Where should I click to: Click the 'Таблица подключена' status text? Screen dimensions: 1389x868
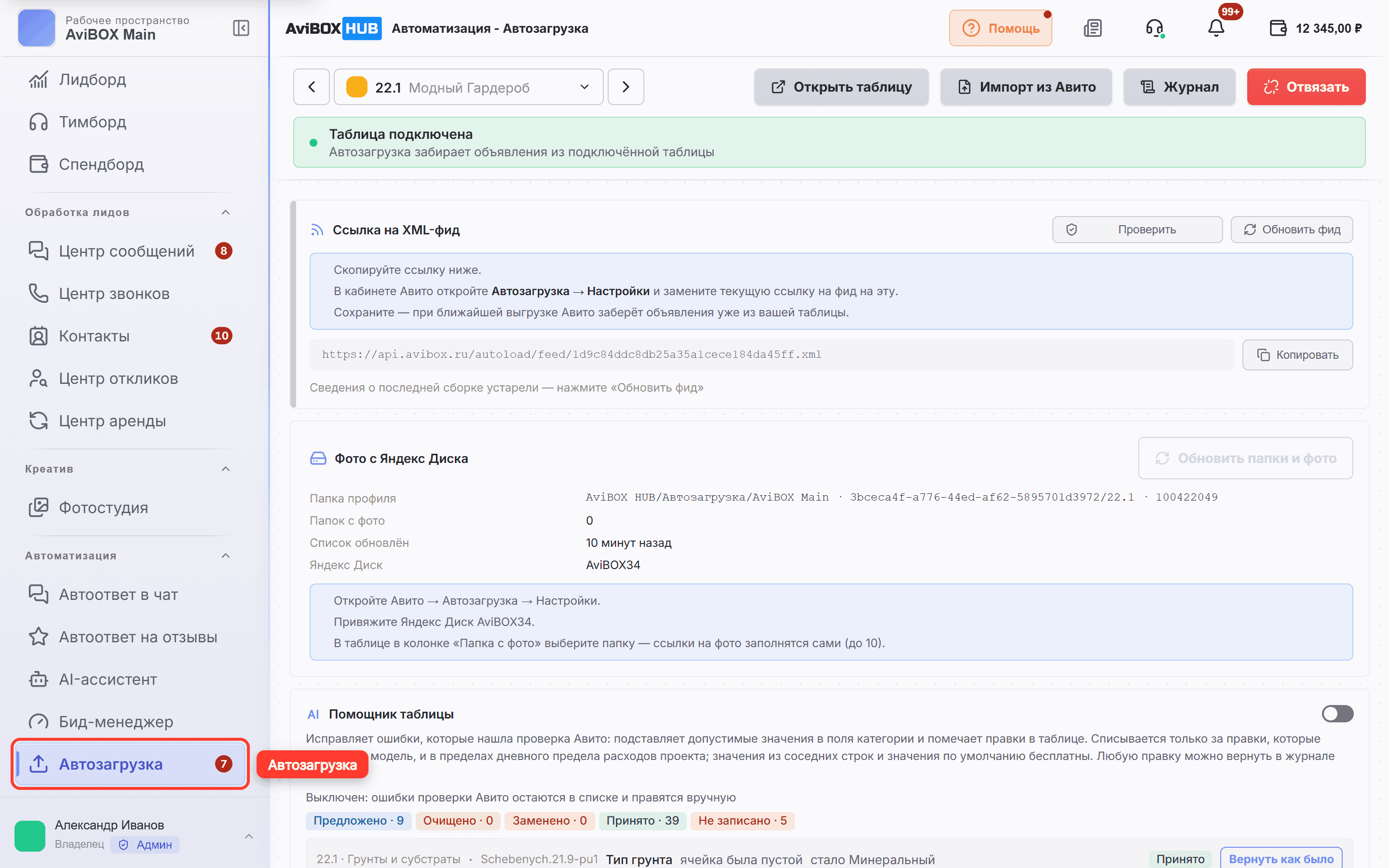401,134
